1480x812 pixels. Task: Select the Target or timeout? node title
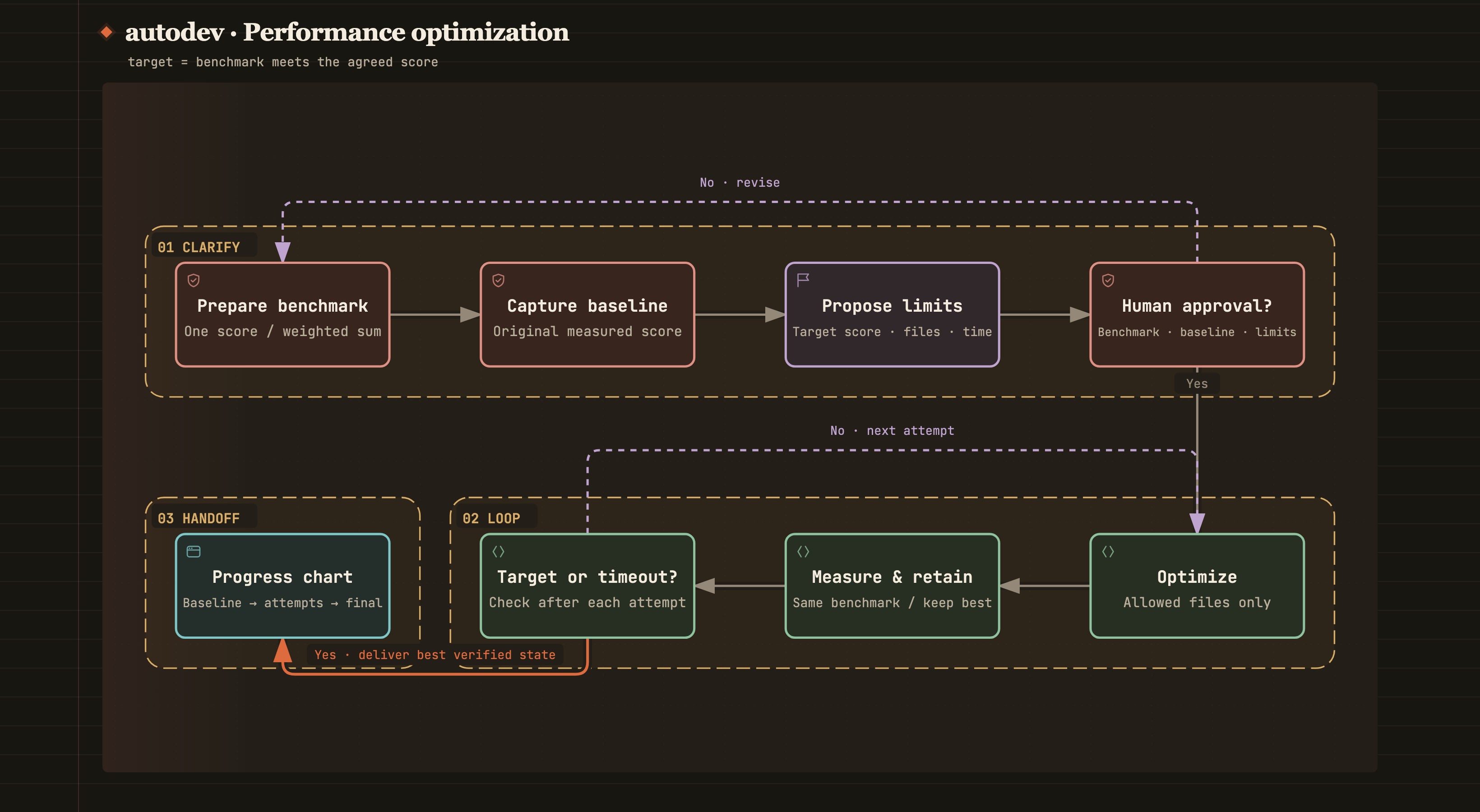pyautogui.click(x=587, y=577)
